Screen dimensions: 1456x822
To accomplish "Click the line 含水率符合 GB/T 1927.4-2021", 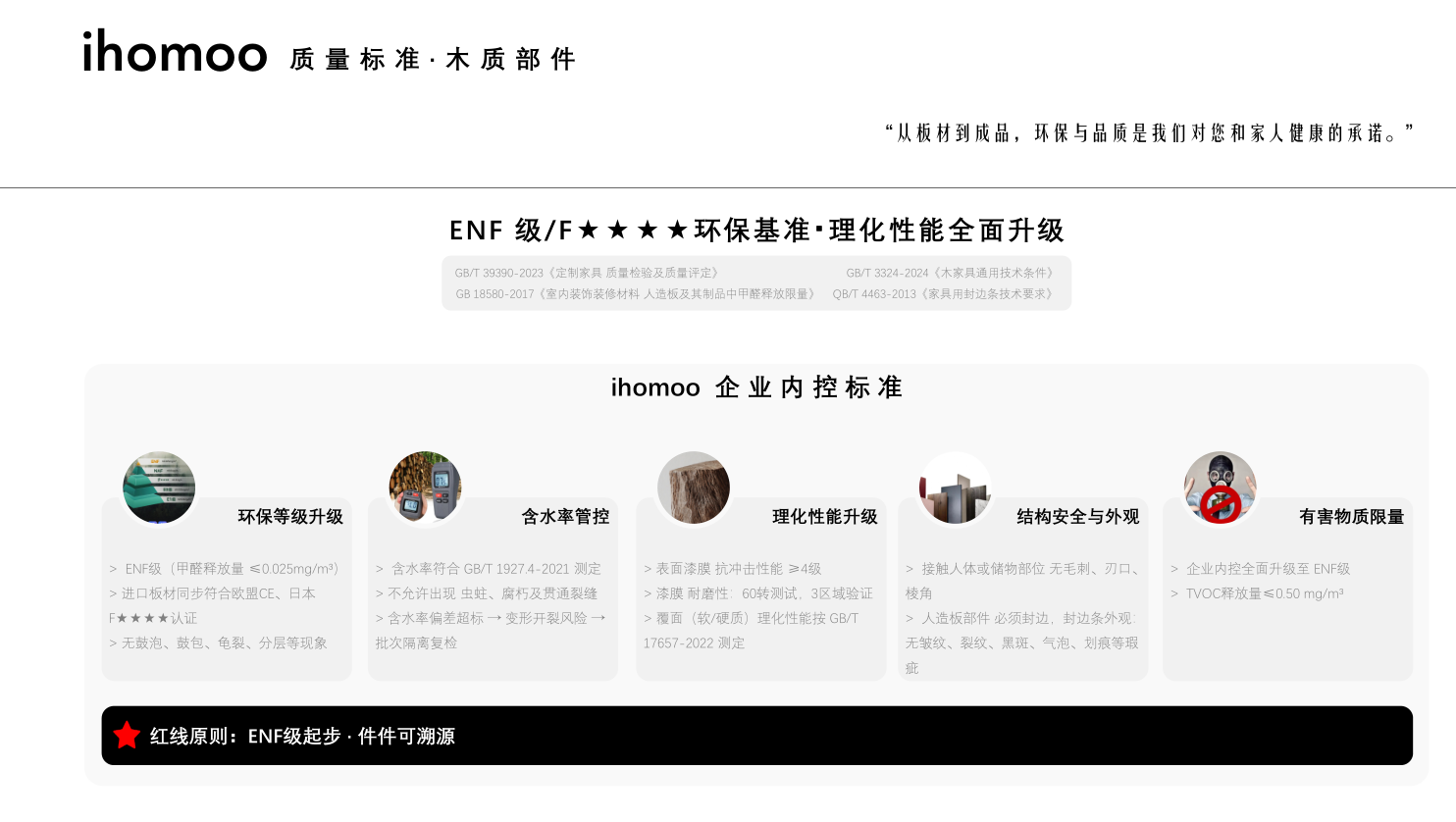I will tap(489, 569).
